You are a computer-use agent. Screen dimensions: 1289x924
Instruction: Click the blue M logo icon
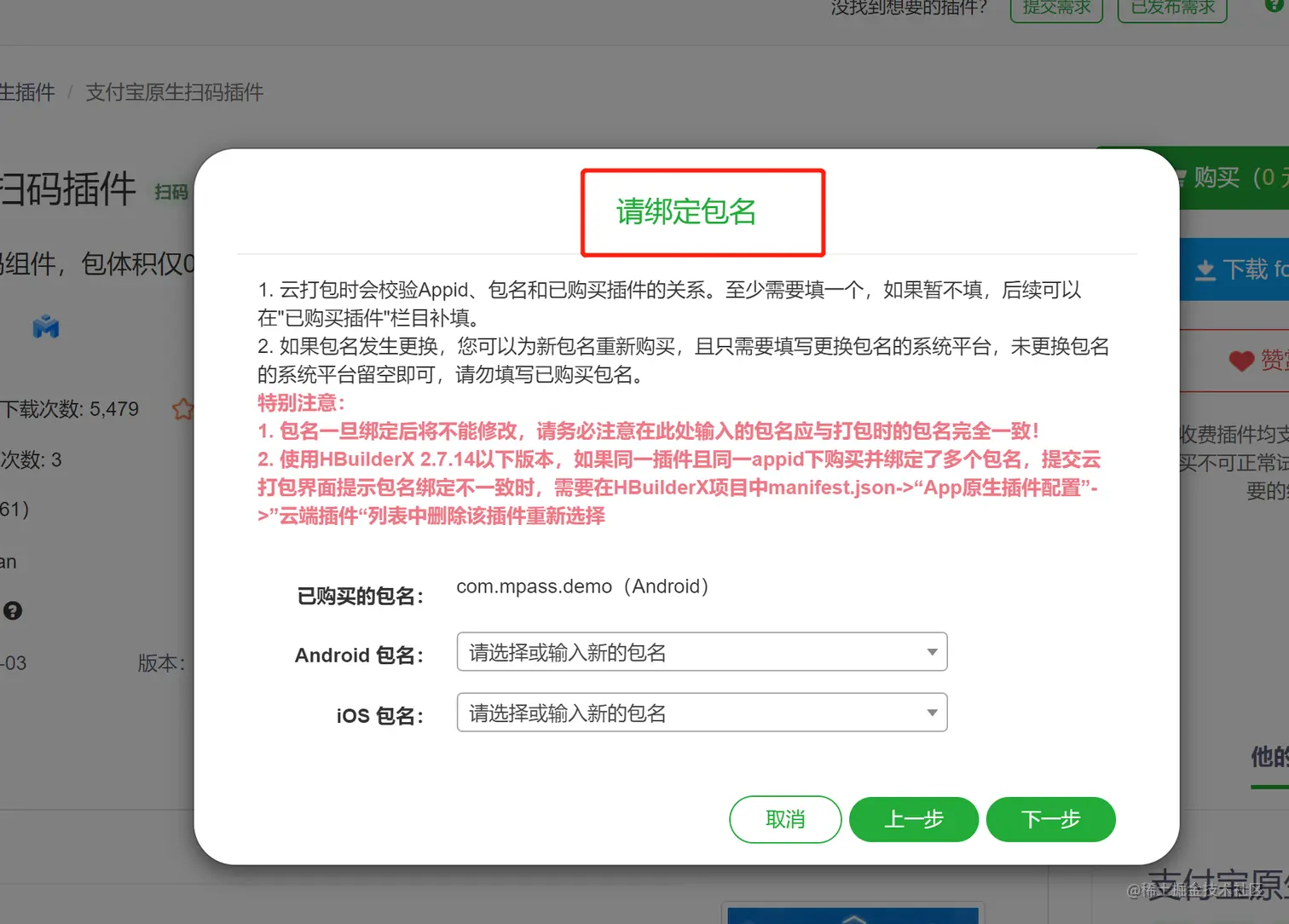(46, 326)
